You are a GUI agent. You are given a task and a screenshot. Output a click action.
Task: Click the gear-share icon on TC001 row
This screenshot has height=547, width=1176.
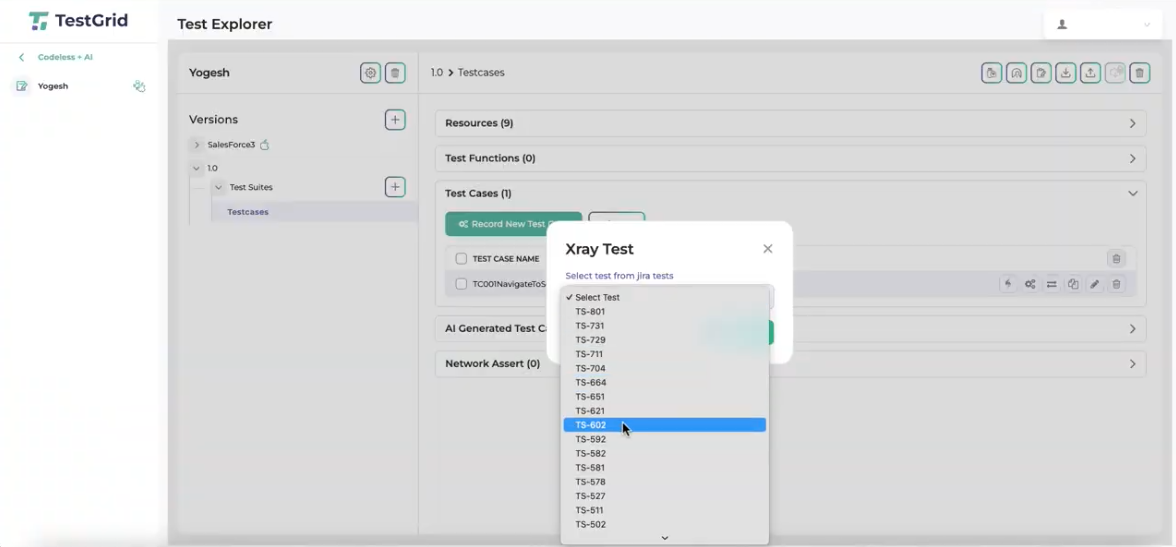pyautogui.click(x=1030, y=284)
